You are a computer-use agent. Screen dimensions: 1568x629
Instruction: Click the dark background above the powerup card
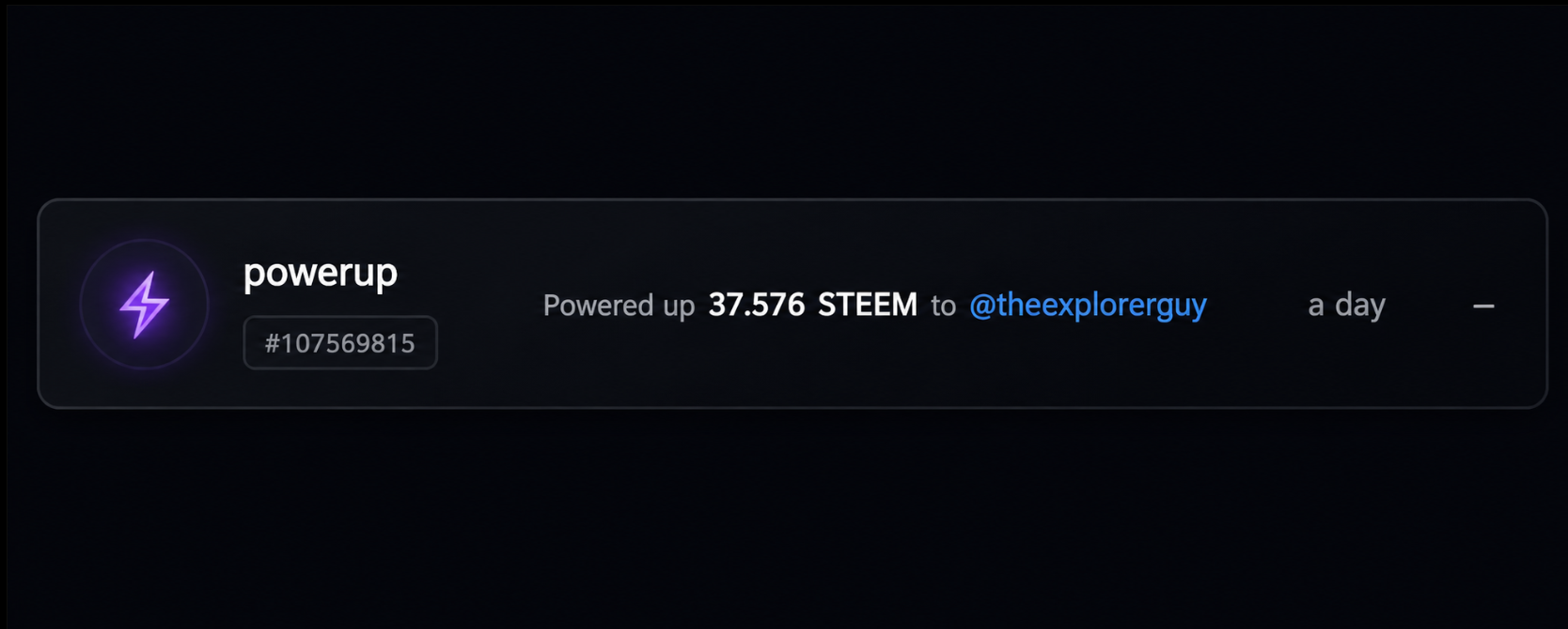click(x=784, y=99)
